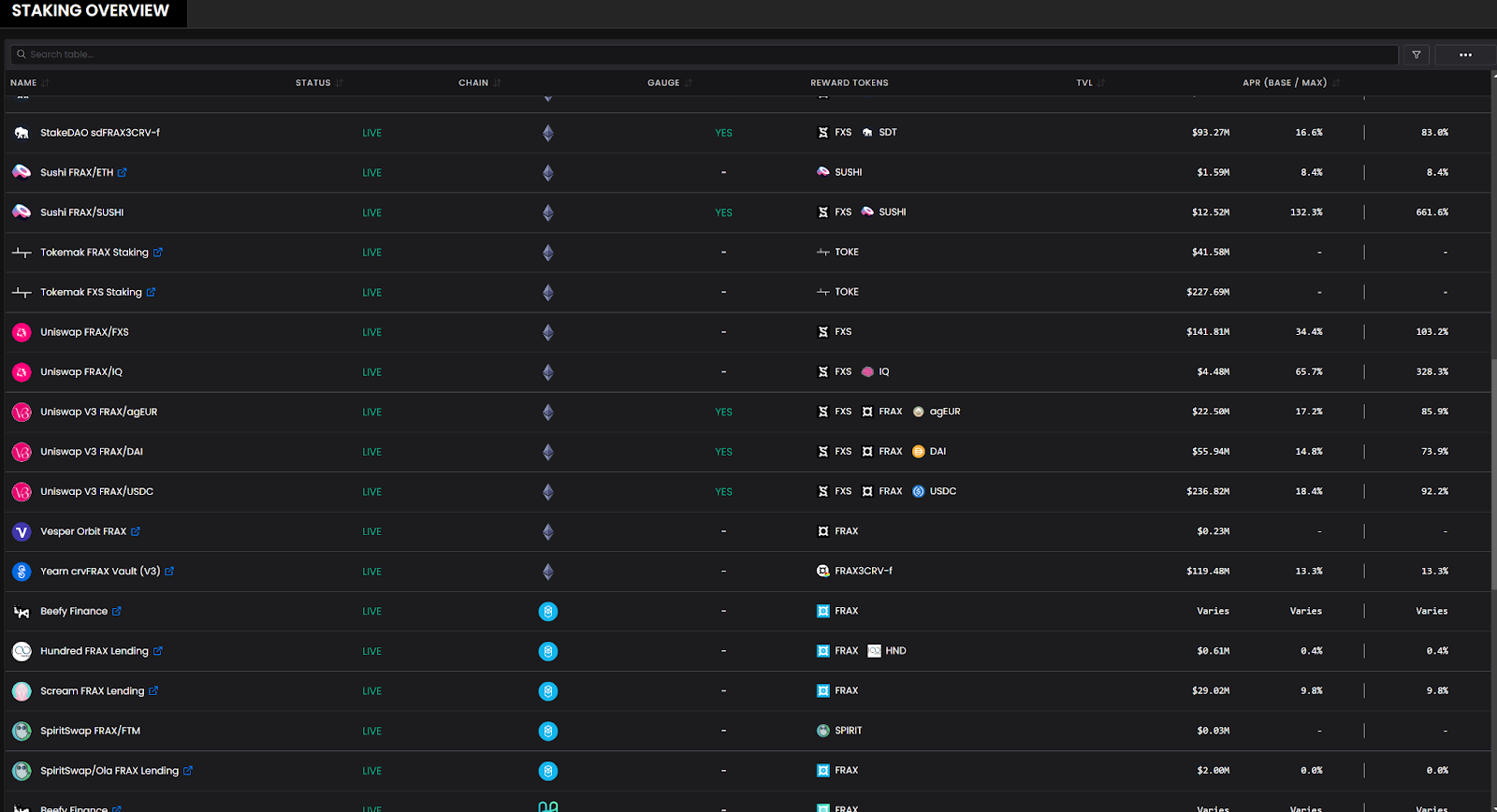Click the StakeDAO protocol logo icon
This screenshot has height=812, width=1497.
(22, 133)
